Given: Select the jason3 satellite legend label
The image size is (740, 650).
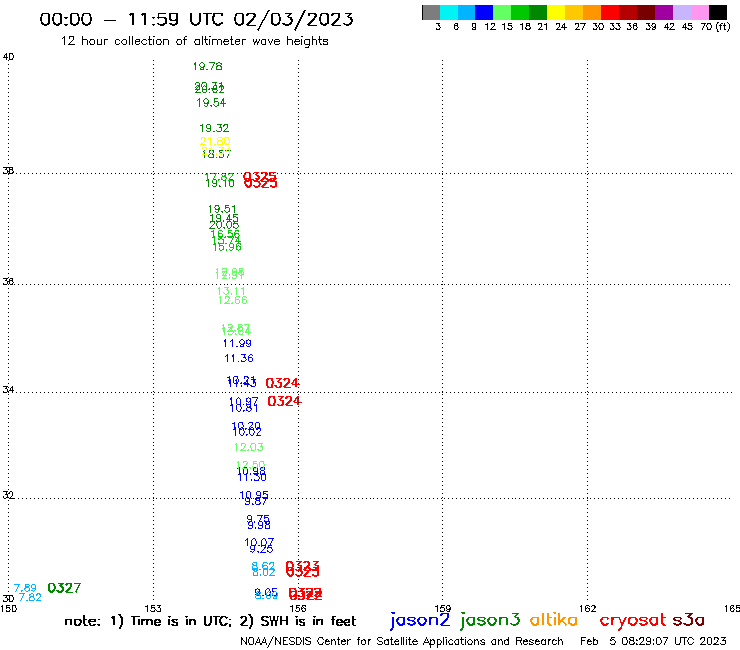Looking at the screenshot, I should 490,620.
